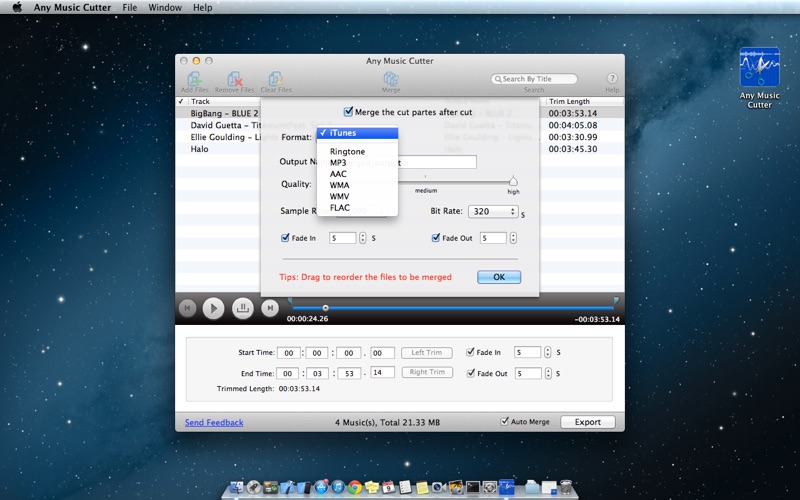The image size is (800, 500).
Task: Click the Left Trim button
Action: click(427, 353)
